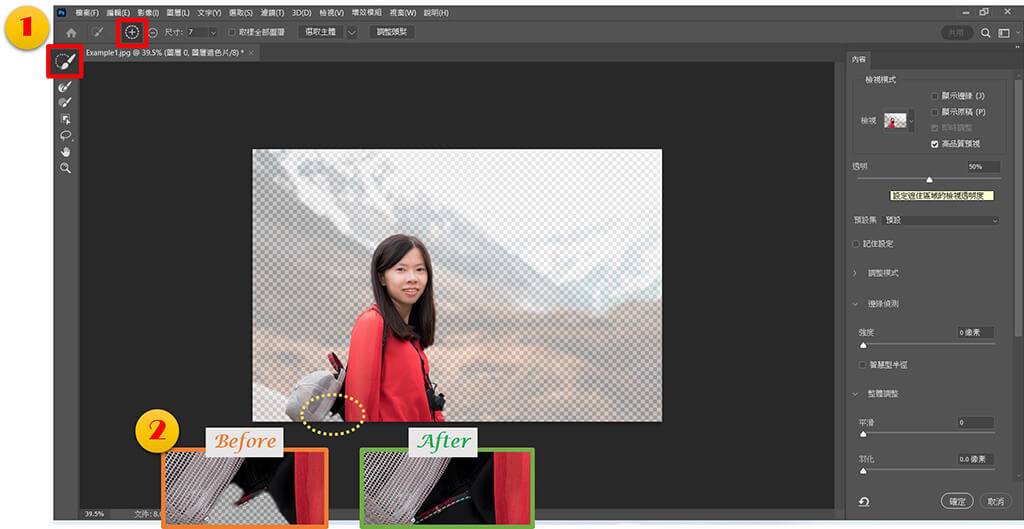Click the 確定 button
Screen dimensions: 1024x529
click(x=957, y=500)
